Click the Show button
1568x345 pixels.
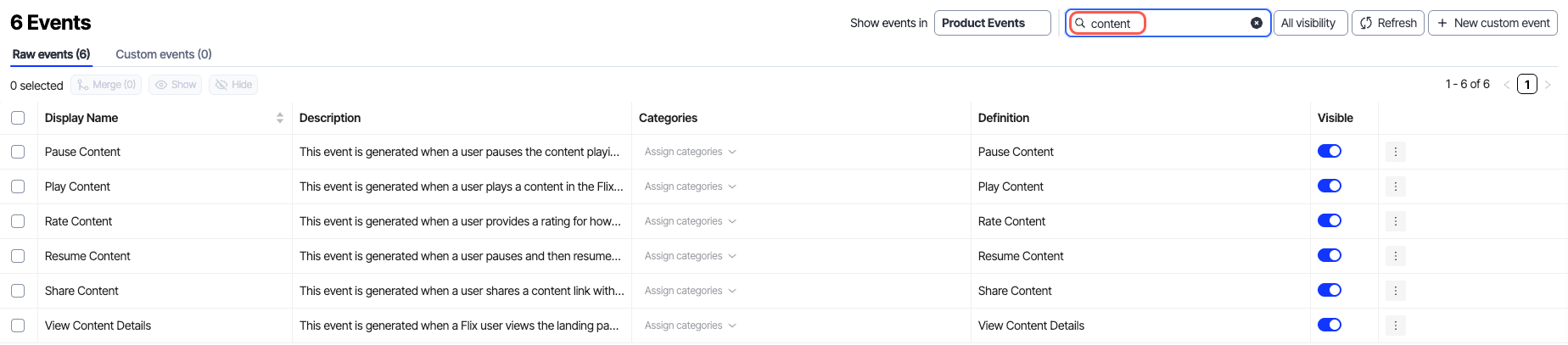click(x=175, y=85)
